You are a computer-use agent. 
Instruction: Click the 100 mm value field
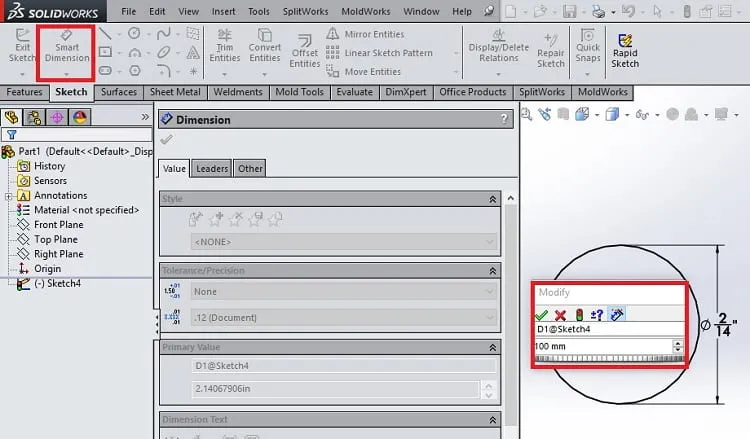coord(604,346)
